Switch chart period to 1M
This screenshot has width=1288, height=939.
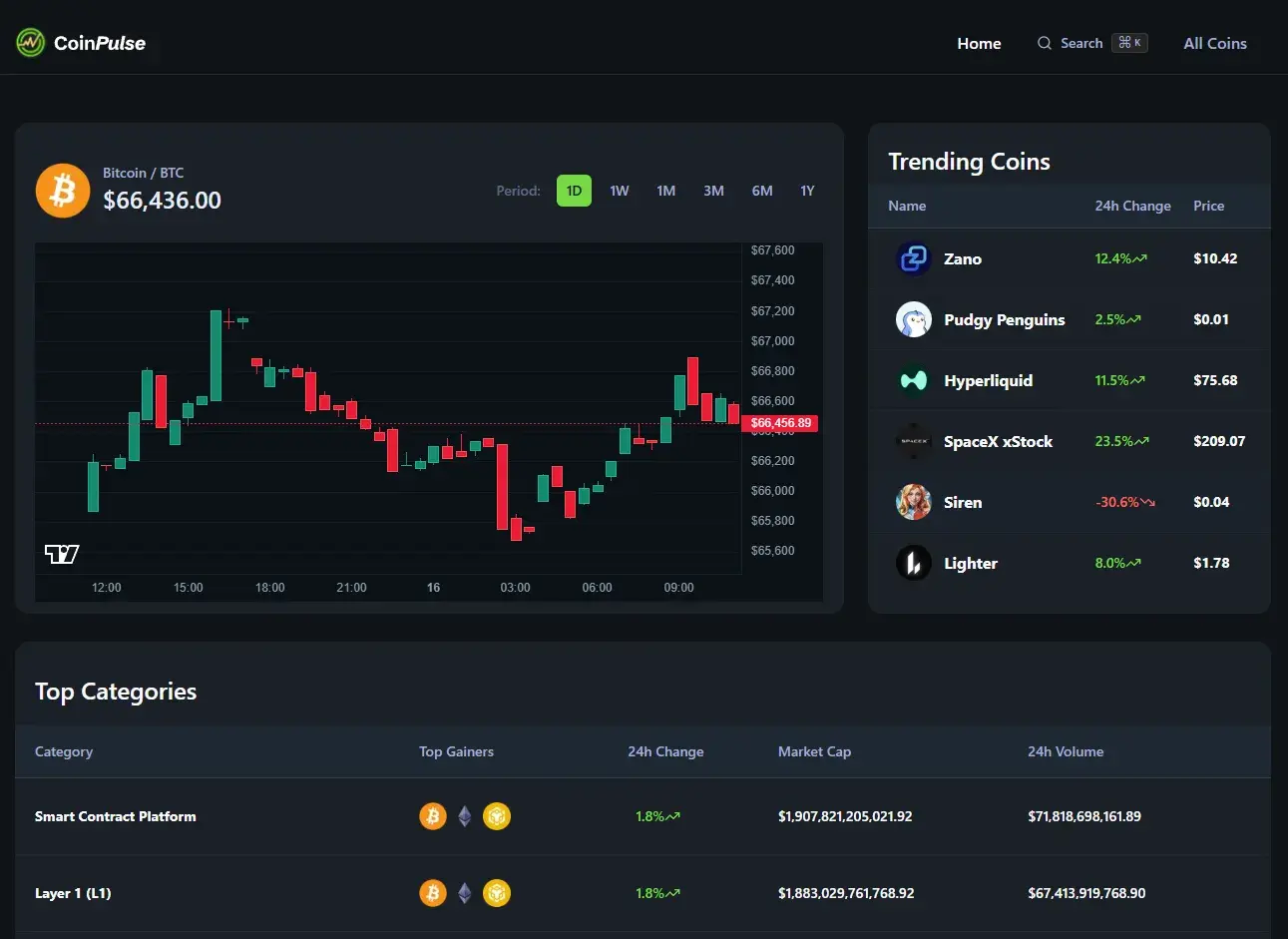click(666, 191)
